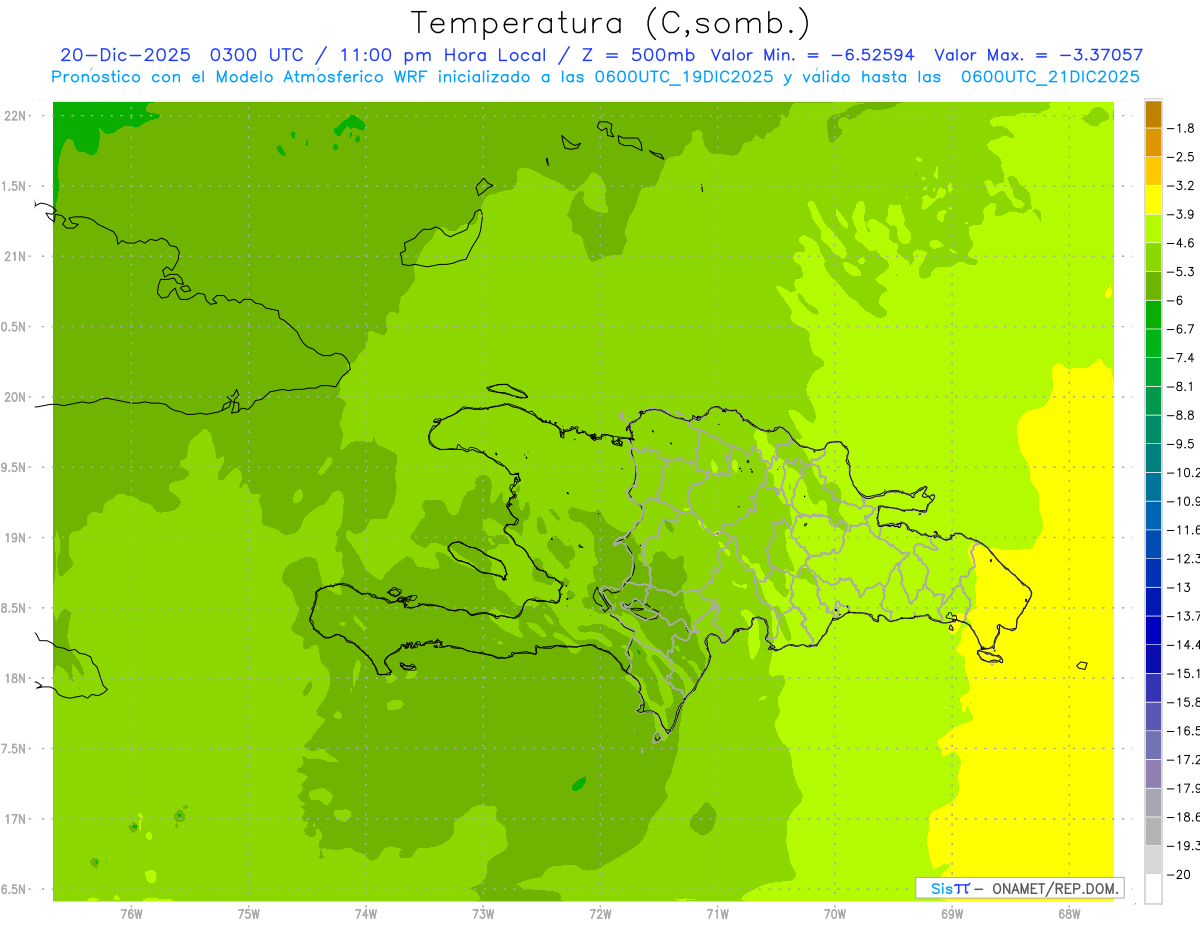Click the '0600UTC_21DIC2025' valid-until time text
Screen dimensions: 1200x927
pyautogui.click(x=1050, y=77)
